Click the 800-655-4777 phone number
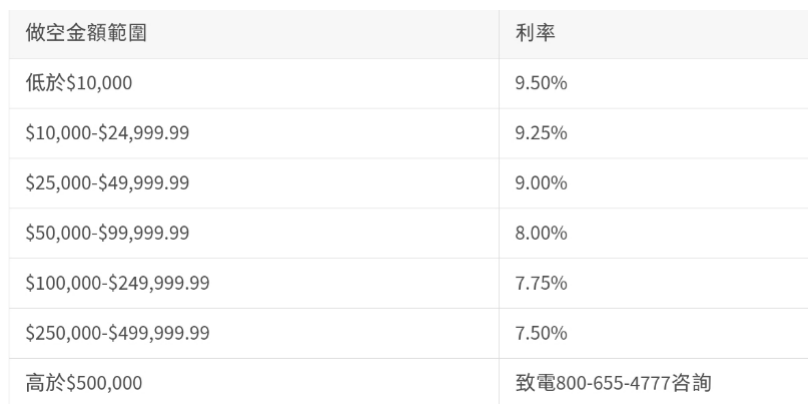Screen dimensions: 808x412 605,383
